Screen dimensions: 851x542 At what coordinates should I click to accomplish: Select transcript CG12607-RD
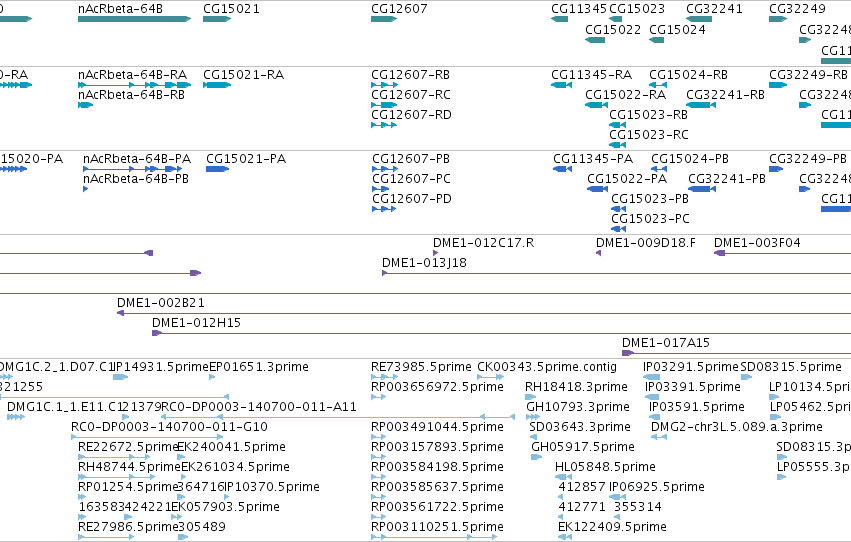pos(384,125)
